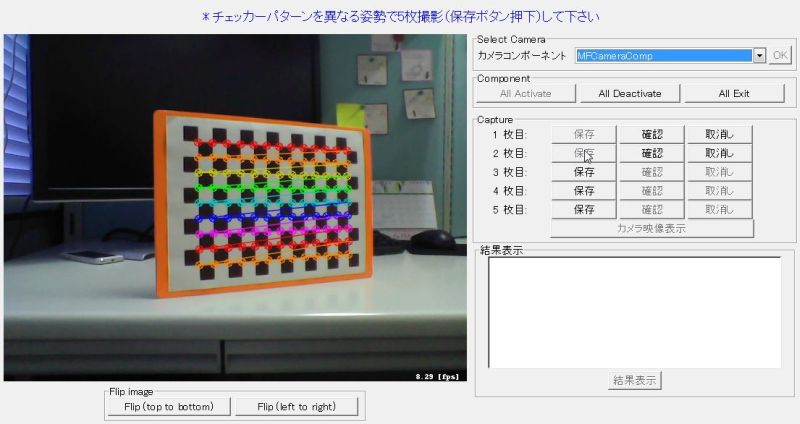Click the All Activate button
Screen dimensions: 800x424
pos(526,94)
